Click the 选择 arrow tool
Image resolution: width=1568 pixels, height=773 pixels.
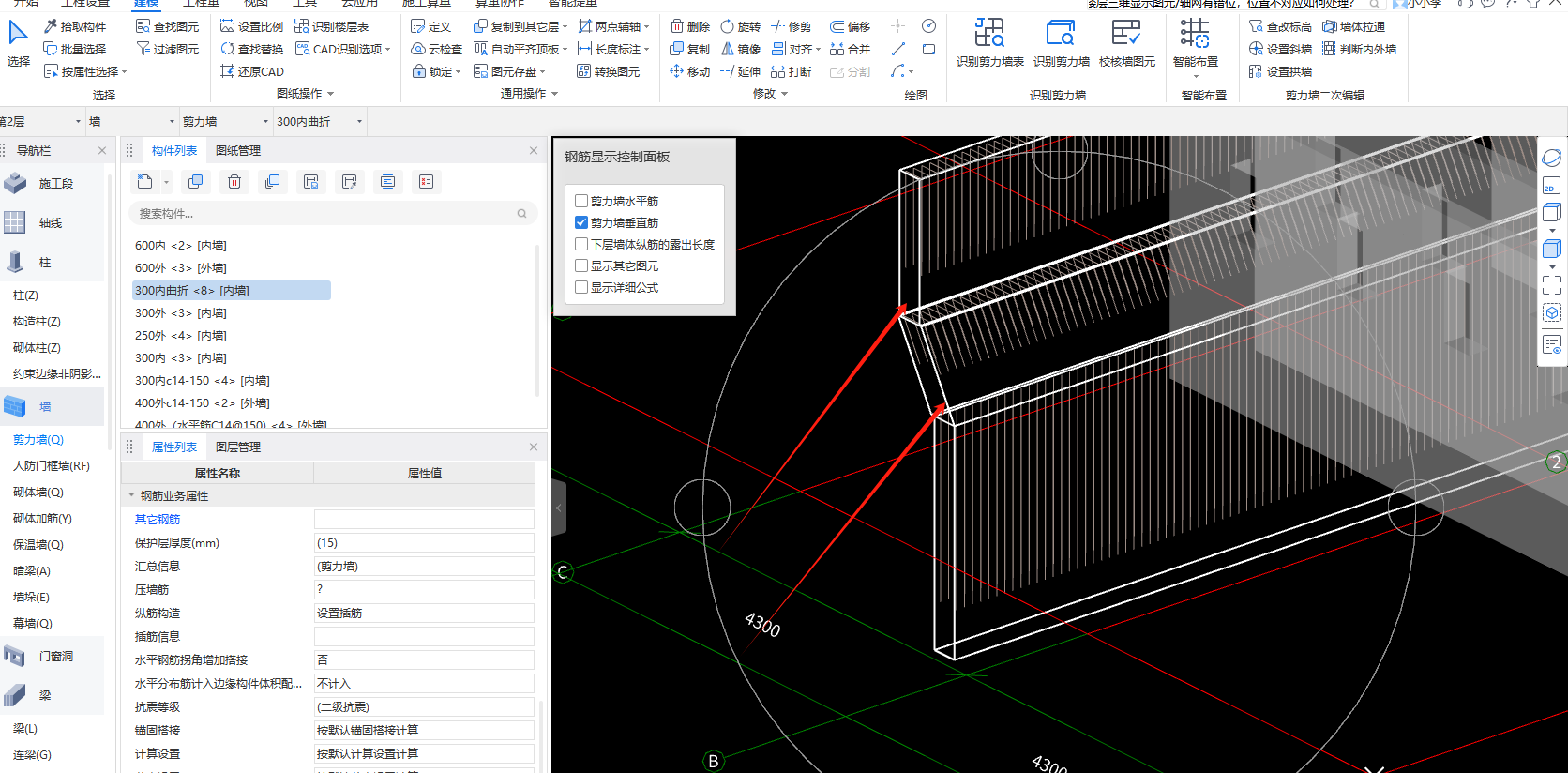[18, 43]
